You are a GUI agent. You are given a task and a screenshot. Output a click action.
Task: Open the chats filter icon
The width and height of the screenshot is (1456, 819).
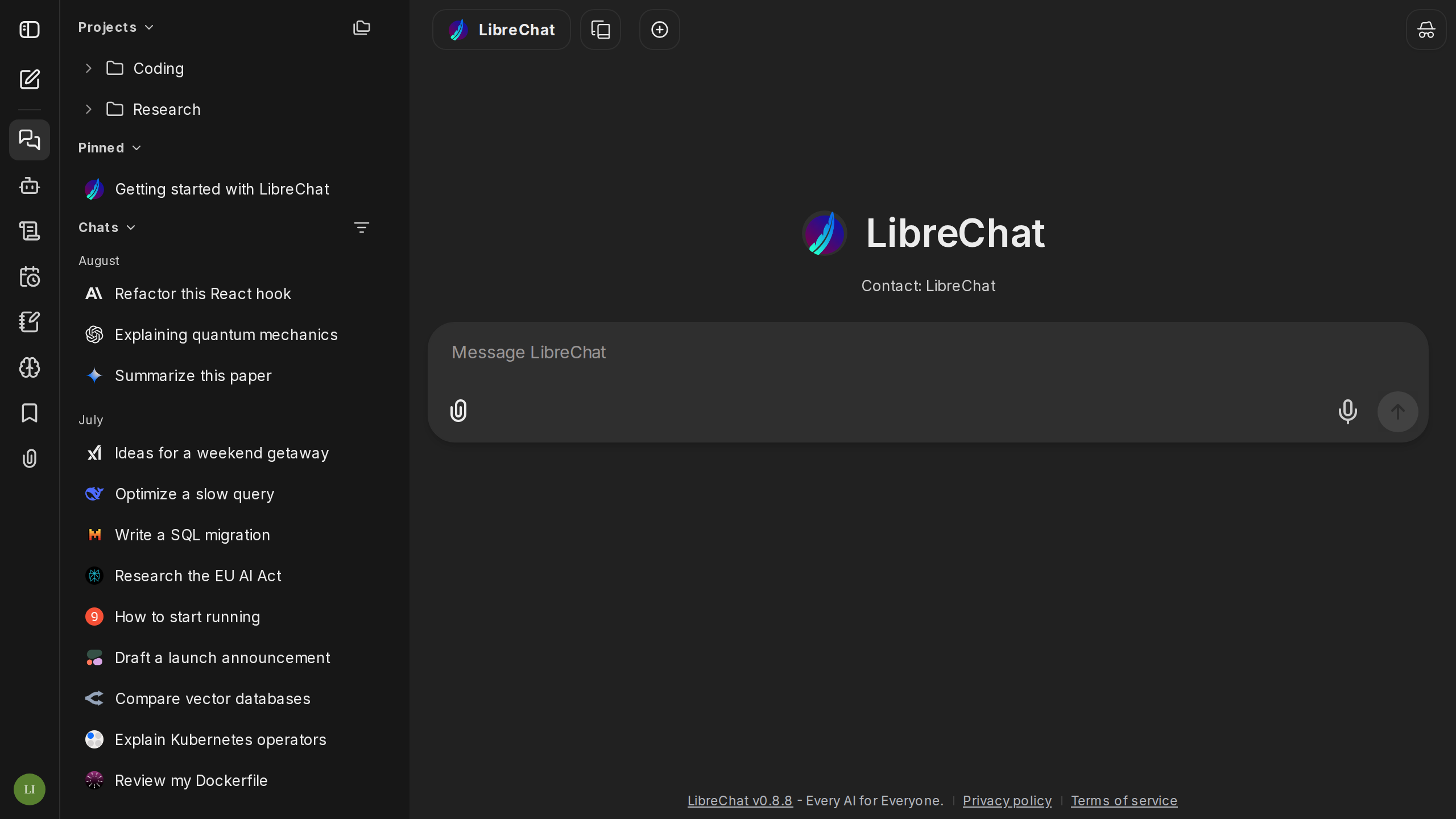[x=362, y=227]
